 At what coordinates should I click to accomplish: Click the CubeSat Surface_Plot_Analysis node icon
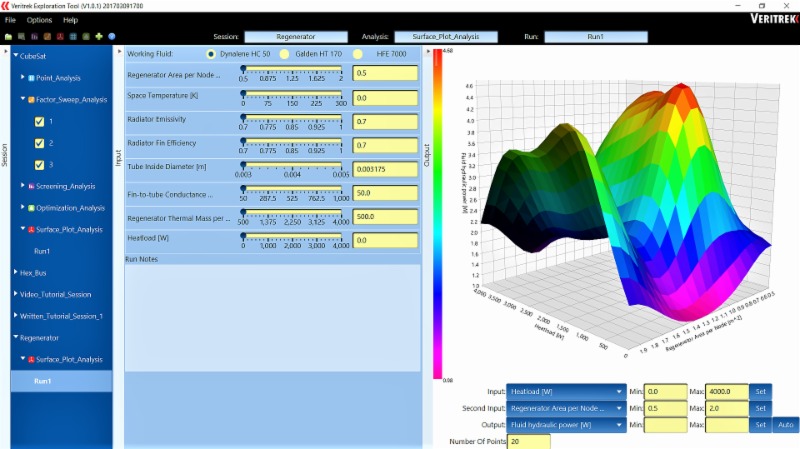(31, 230)
